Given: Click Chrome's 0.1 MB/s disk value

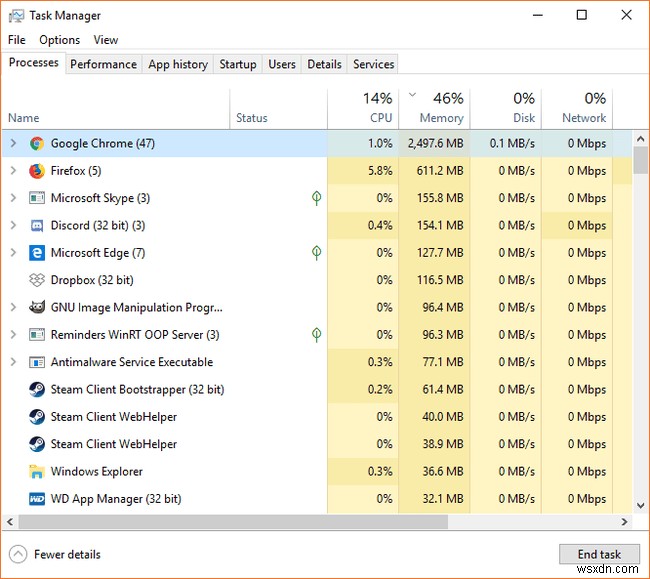Looking at the screenshot, I should click(512, 143).
